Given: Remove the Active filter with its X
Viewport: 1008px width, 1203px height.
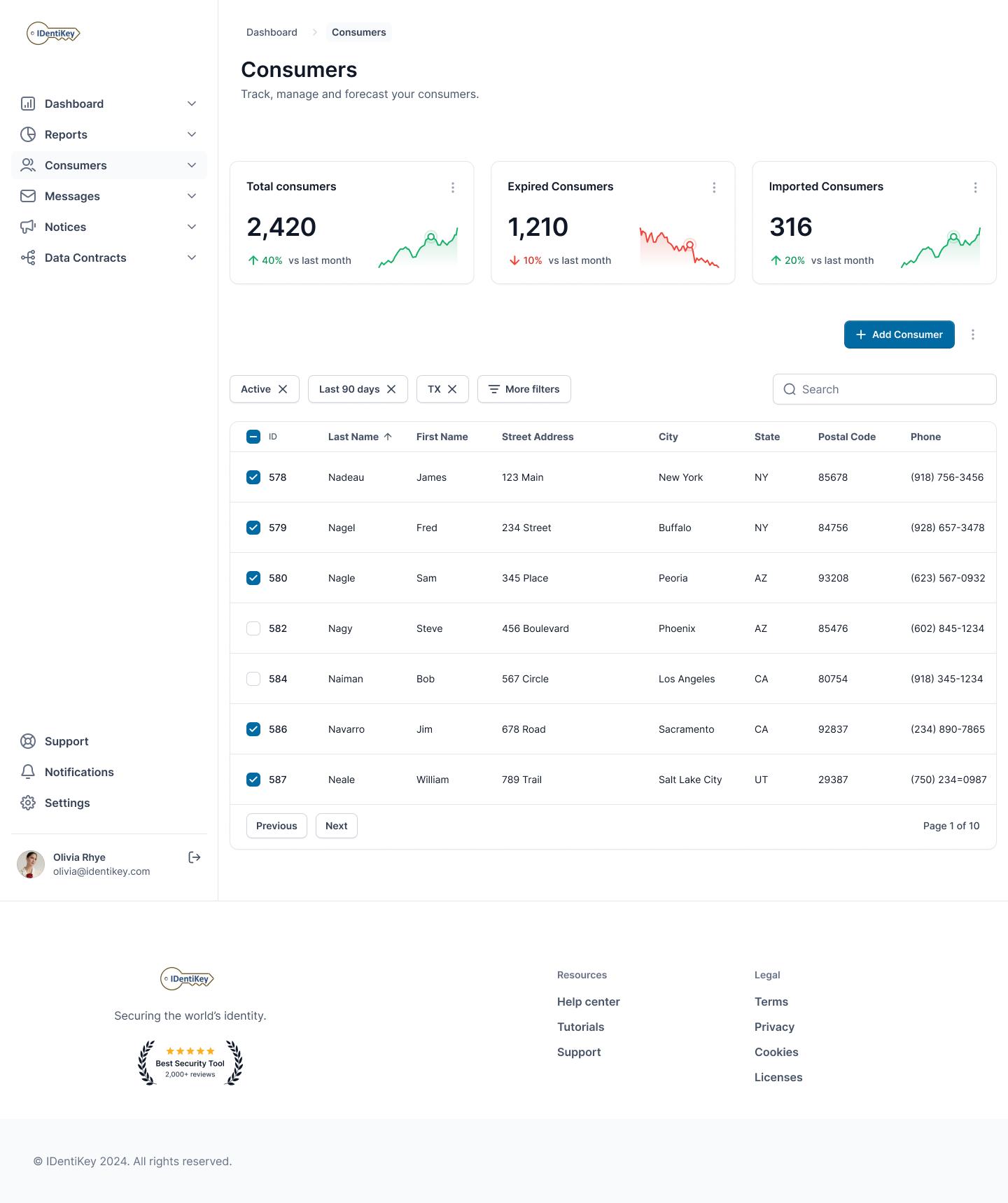Looking at the screenshot, I should [283, 389].
